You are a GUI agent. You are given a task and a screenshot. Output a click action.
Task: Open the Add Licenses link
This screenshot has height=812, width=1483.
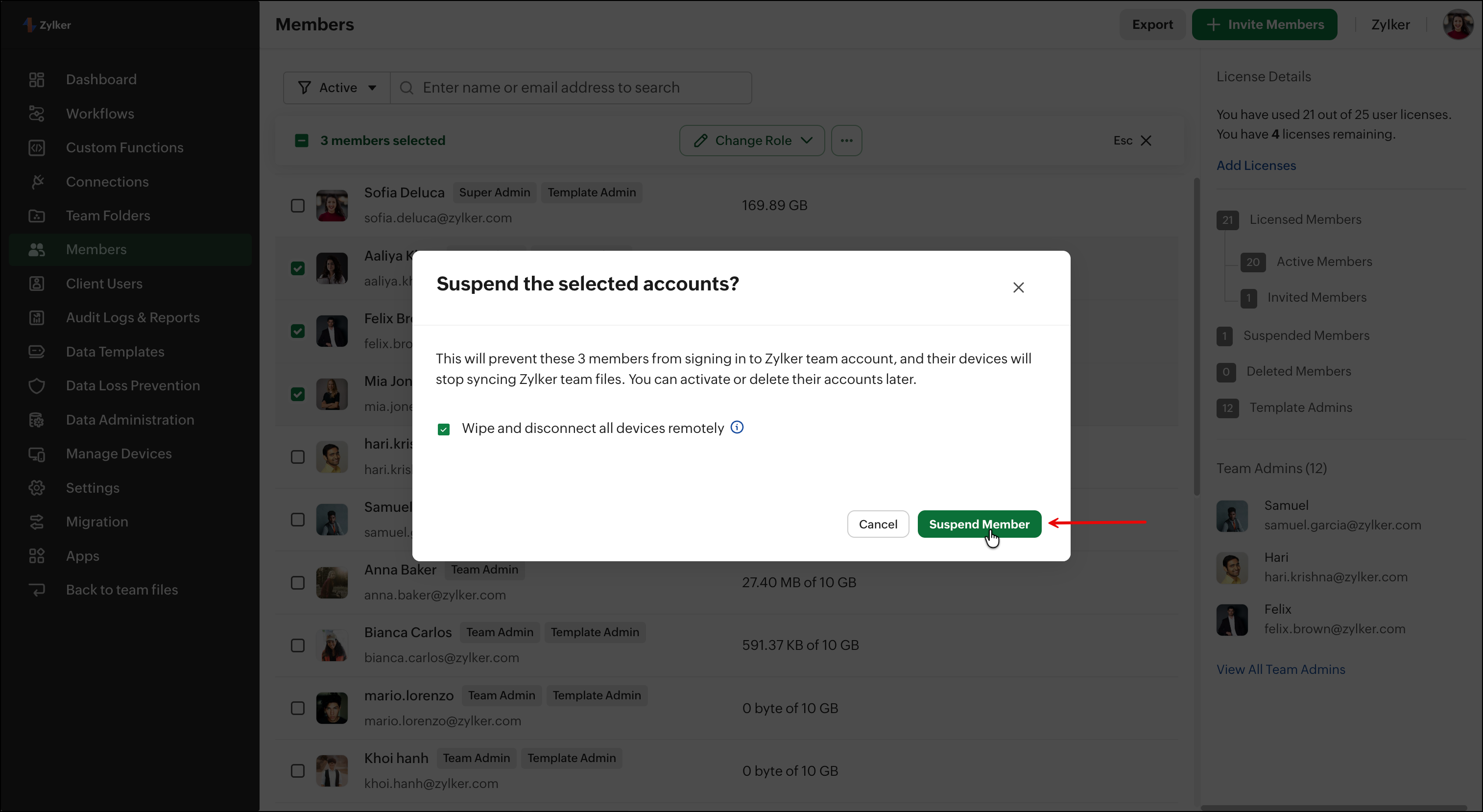[x=1256, y=166]
